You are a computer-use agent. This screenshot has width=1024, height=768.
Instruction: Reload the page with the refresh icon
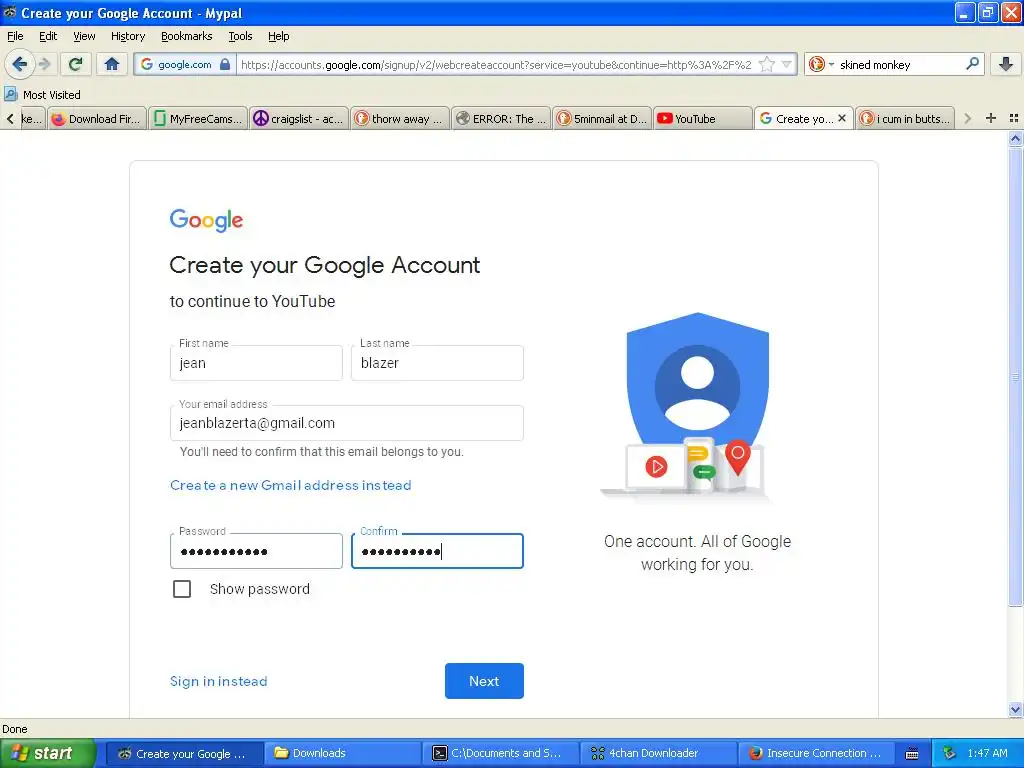tap(76, 64)
